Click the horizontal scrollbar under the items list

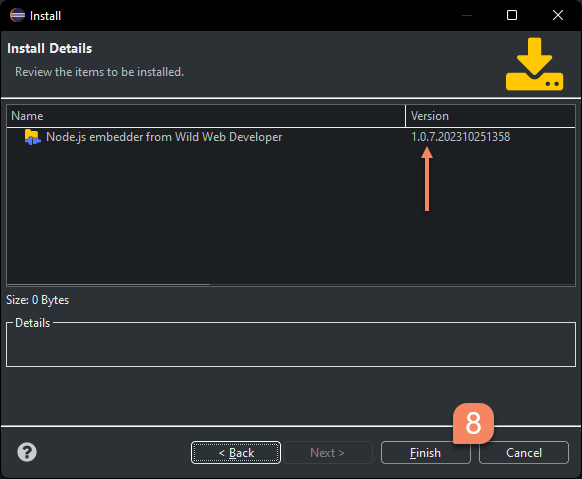pyautogui.click(x=108, y=285)
